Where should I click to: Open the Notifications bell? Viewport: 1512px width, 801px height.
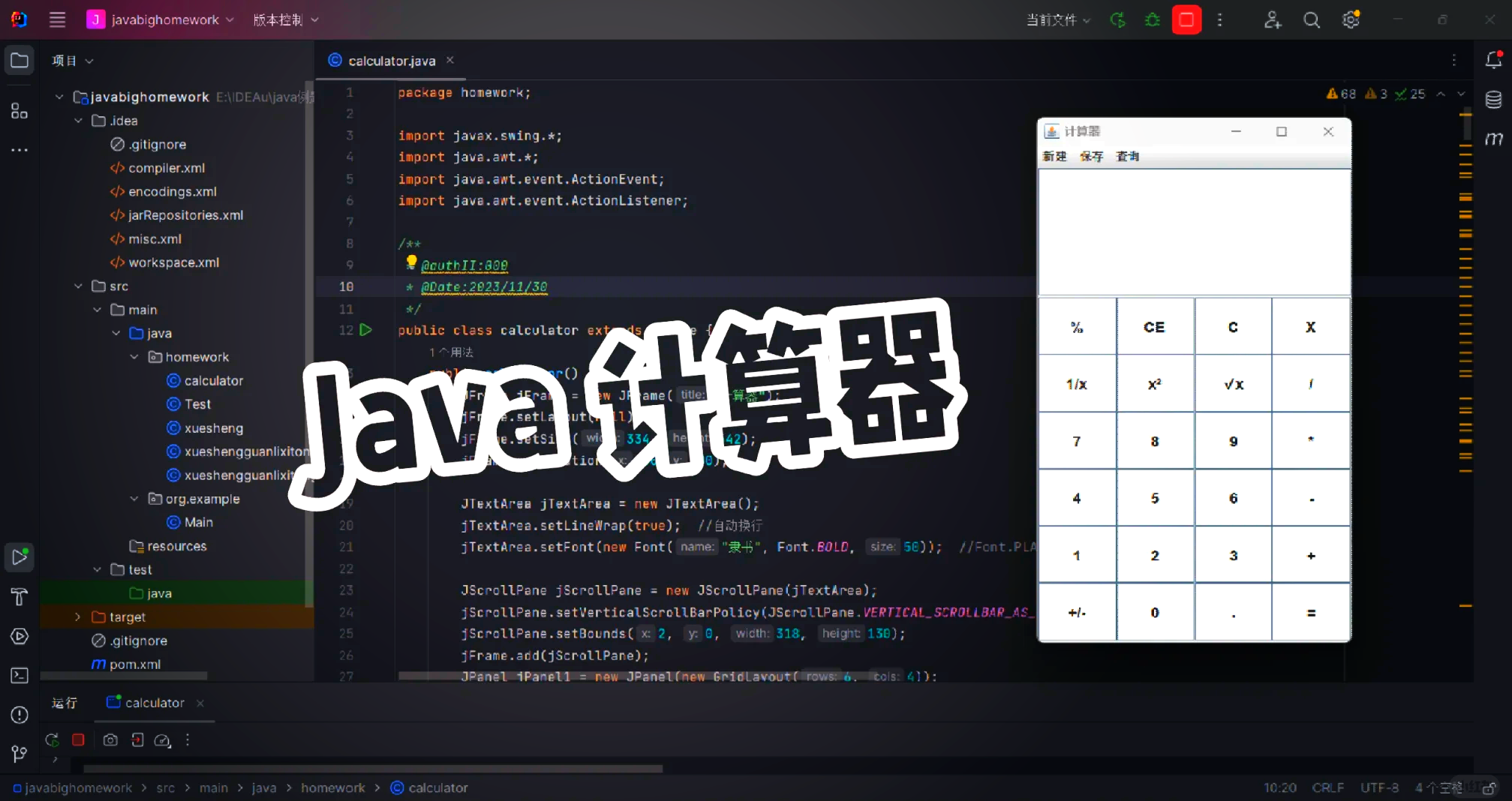[x=1493, y=60]
